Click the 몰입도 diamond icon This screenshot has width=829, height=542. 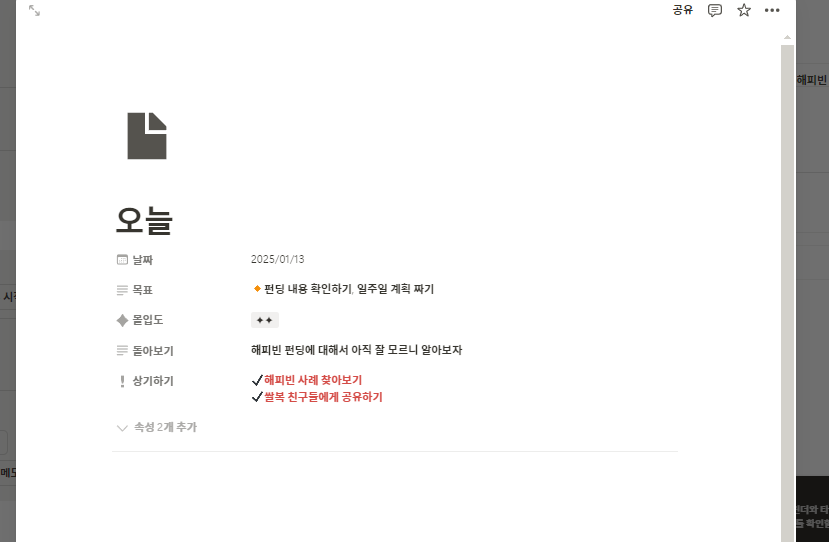[x=122, y=320]
